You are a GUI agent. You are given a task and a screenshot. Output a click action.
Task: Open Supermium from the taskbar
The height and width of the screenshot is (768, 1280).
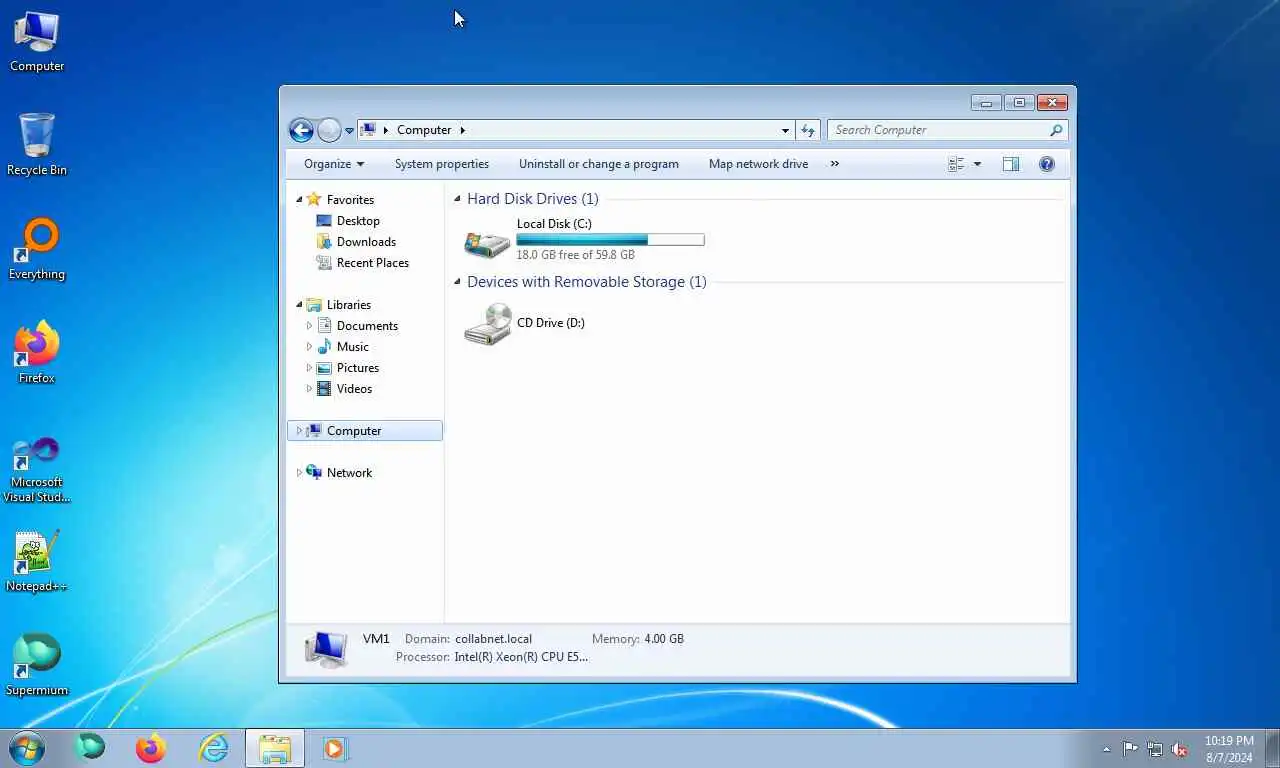[90, 747]
